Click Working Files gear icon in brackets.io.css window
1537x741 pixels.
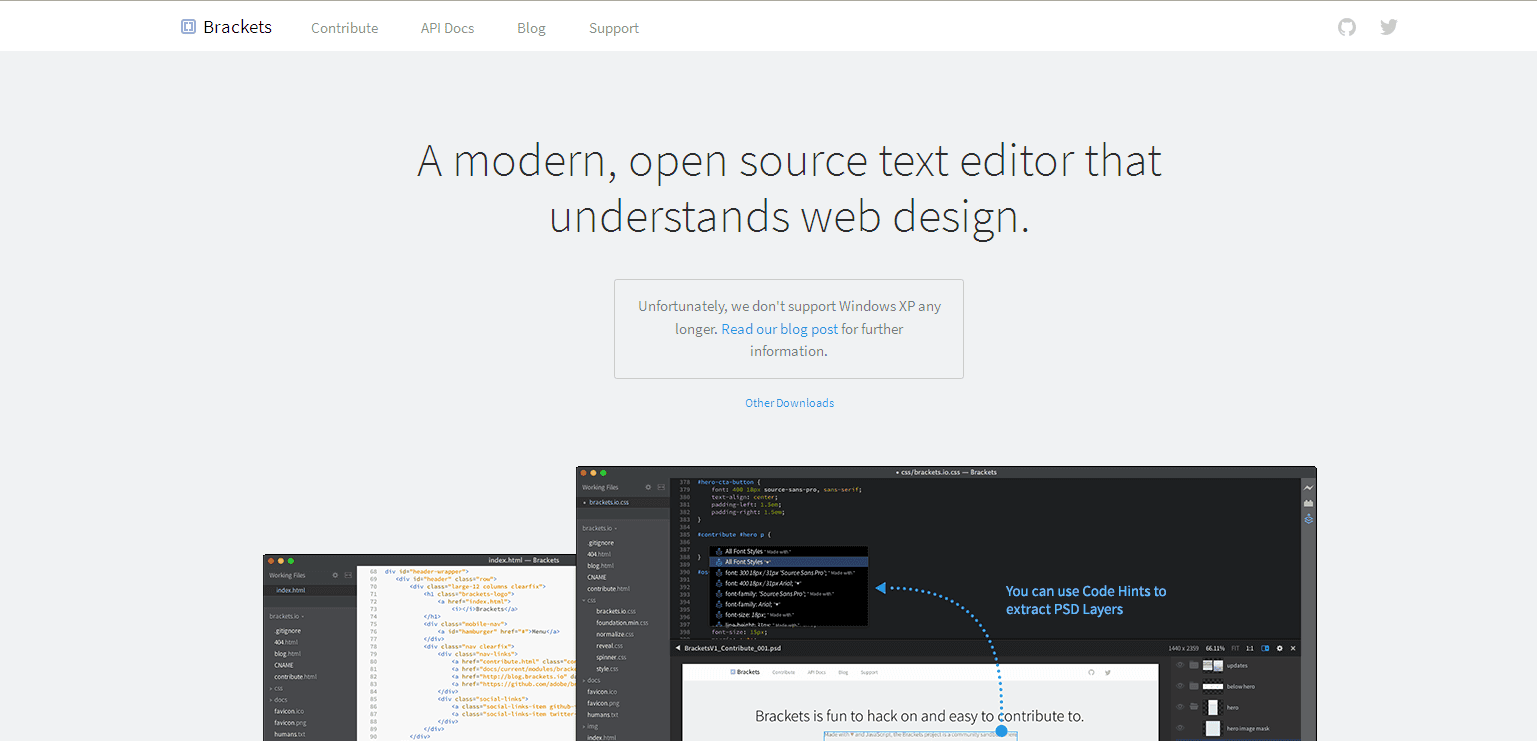(648, 487)
